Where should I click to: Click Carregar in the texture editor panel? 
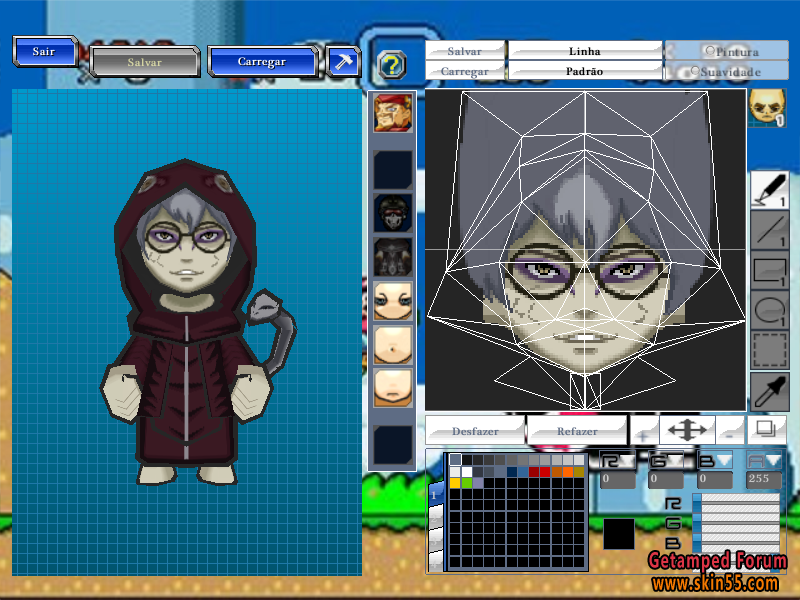pyautogui.click(x=464, y=71)
